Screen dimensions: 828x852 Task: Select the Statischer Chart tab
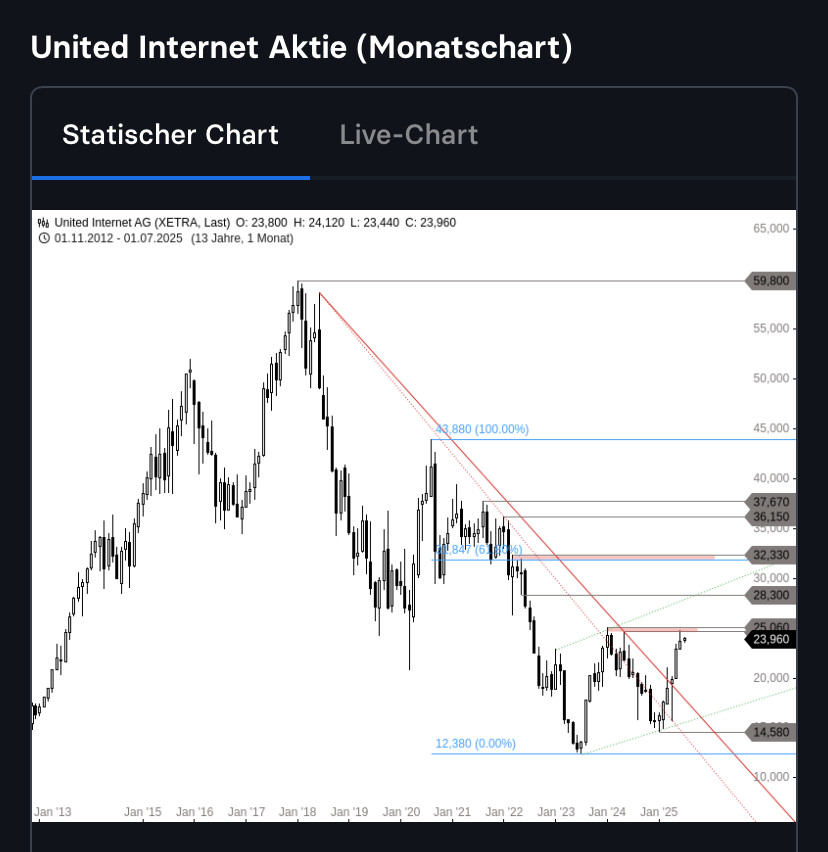coord(170,134)
